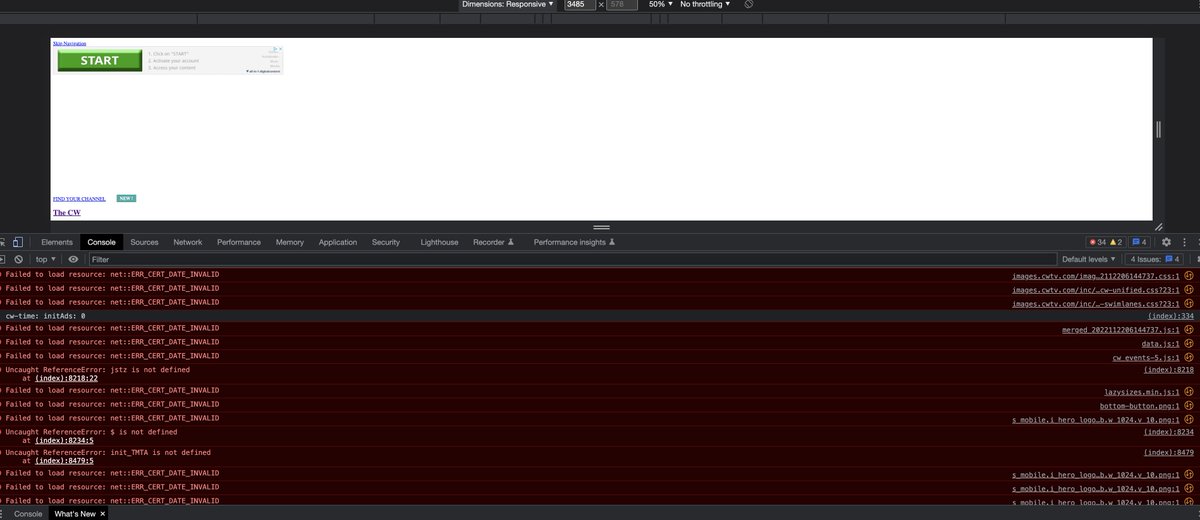1200x520 pixels.
Task: Click orange network icon beside lazysizes.min.js
Action: (x=1190, y=392)
